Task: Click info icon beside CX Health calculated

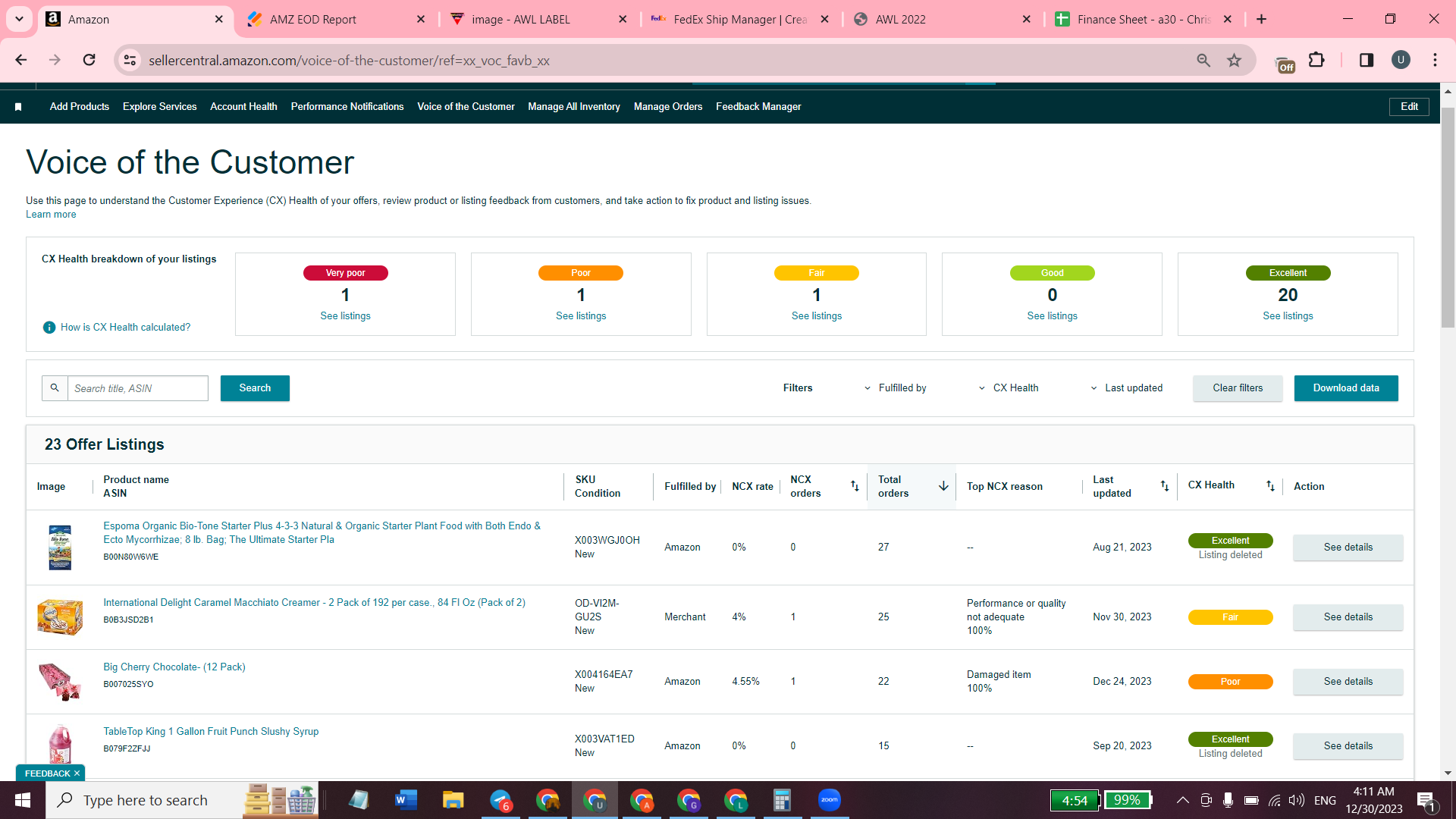Action: pyautogui.click(x=49, y=328)
